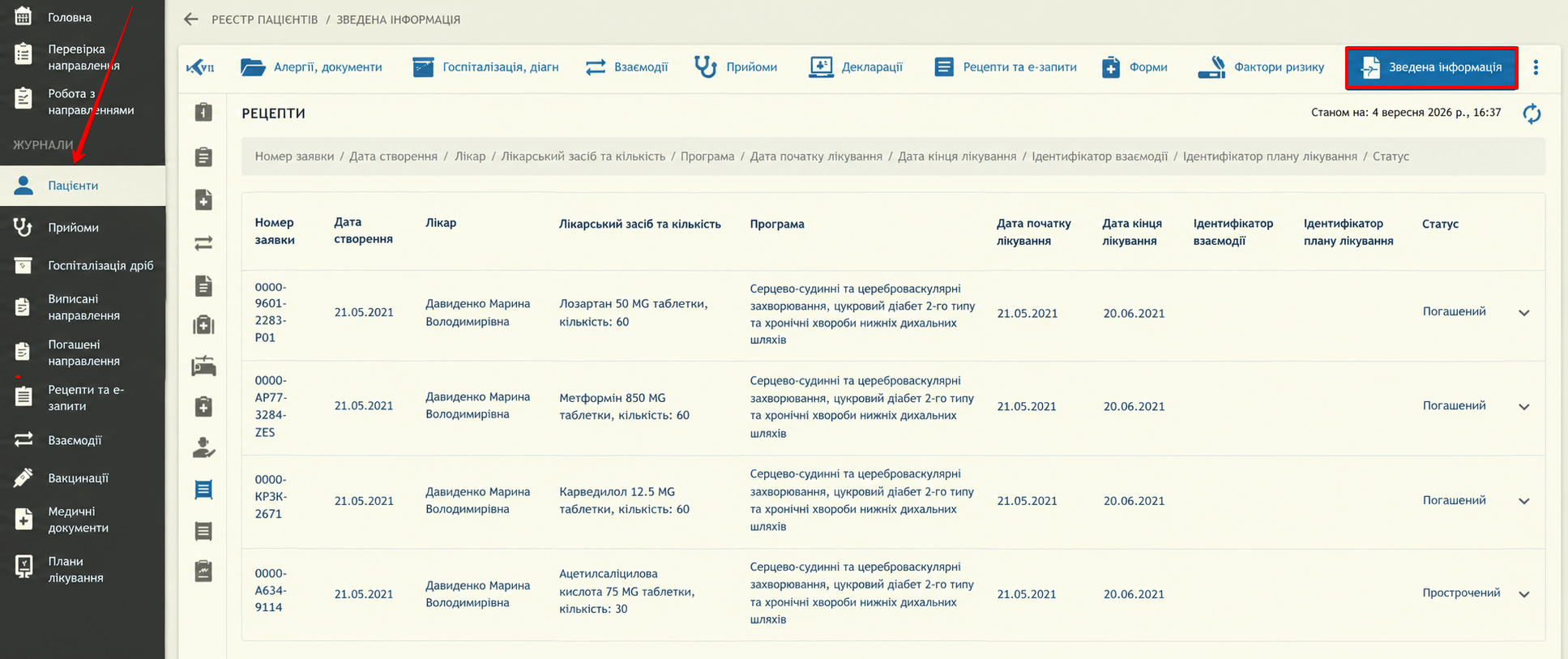
Task: Click the clipboard with chart icon in vertical strip
Action: 203,571
